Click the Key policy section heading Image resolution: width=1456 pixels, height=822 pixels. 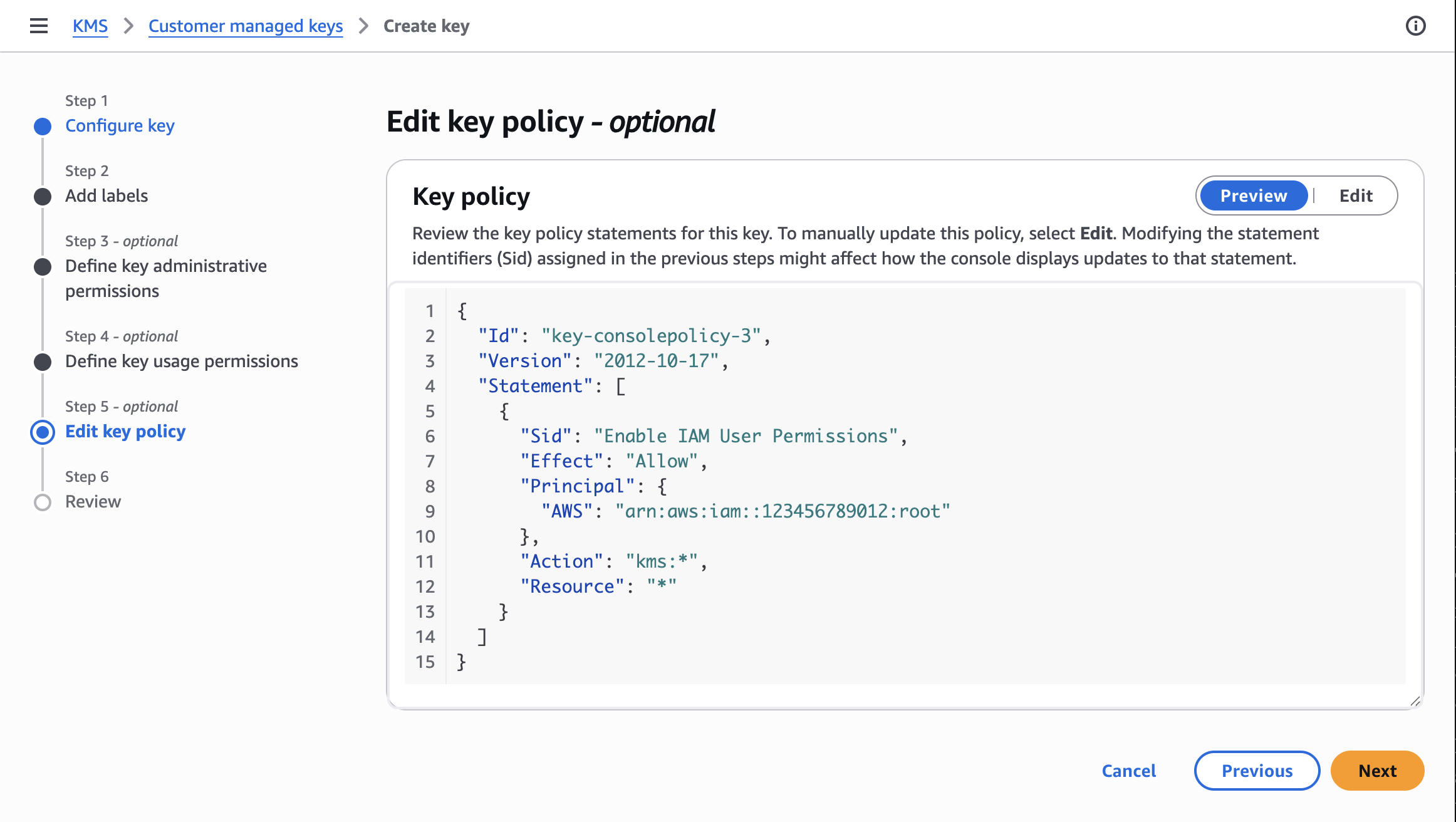(x=471, y=197)
